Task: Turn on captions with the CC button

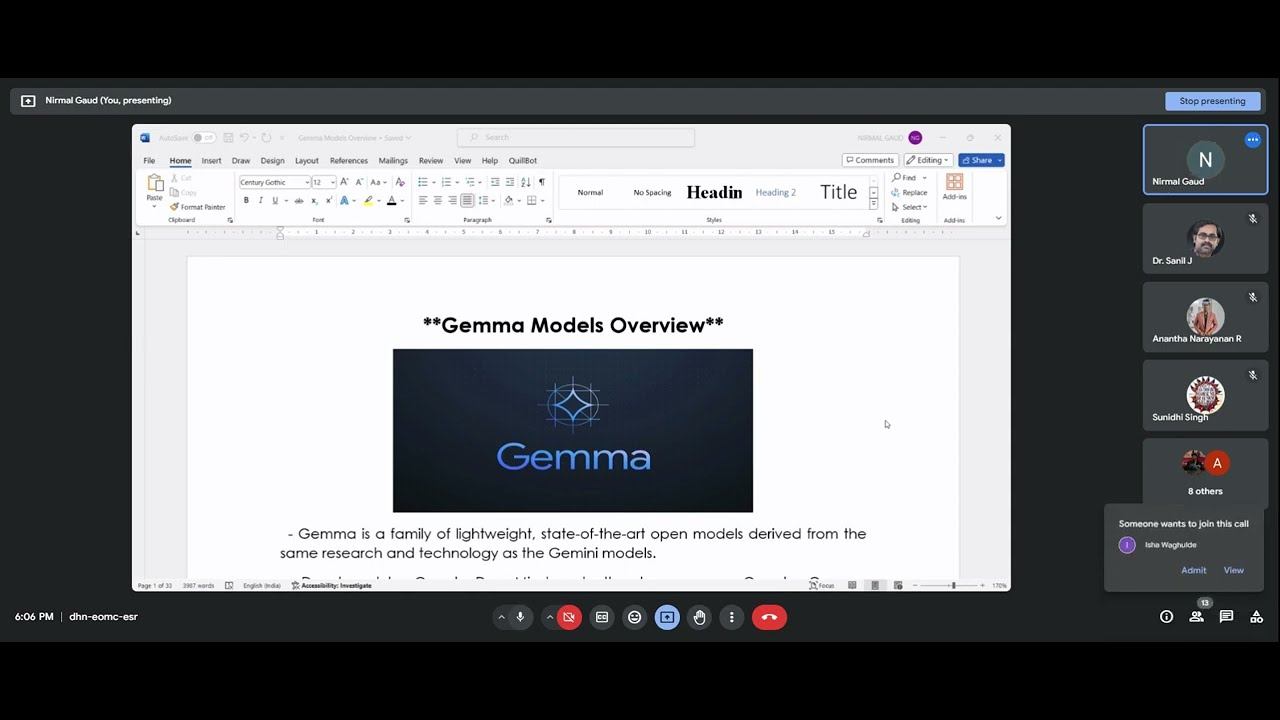Action: coord(602,617)
